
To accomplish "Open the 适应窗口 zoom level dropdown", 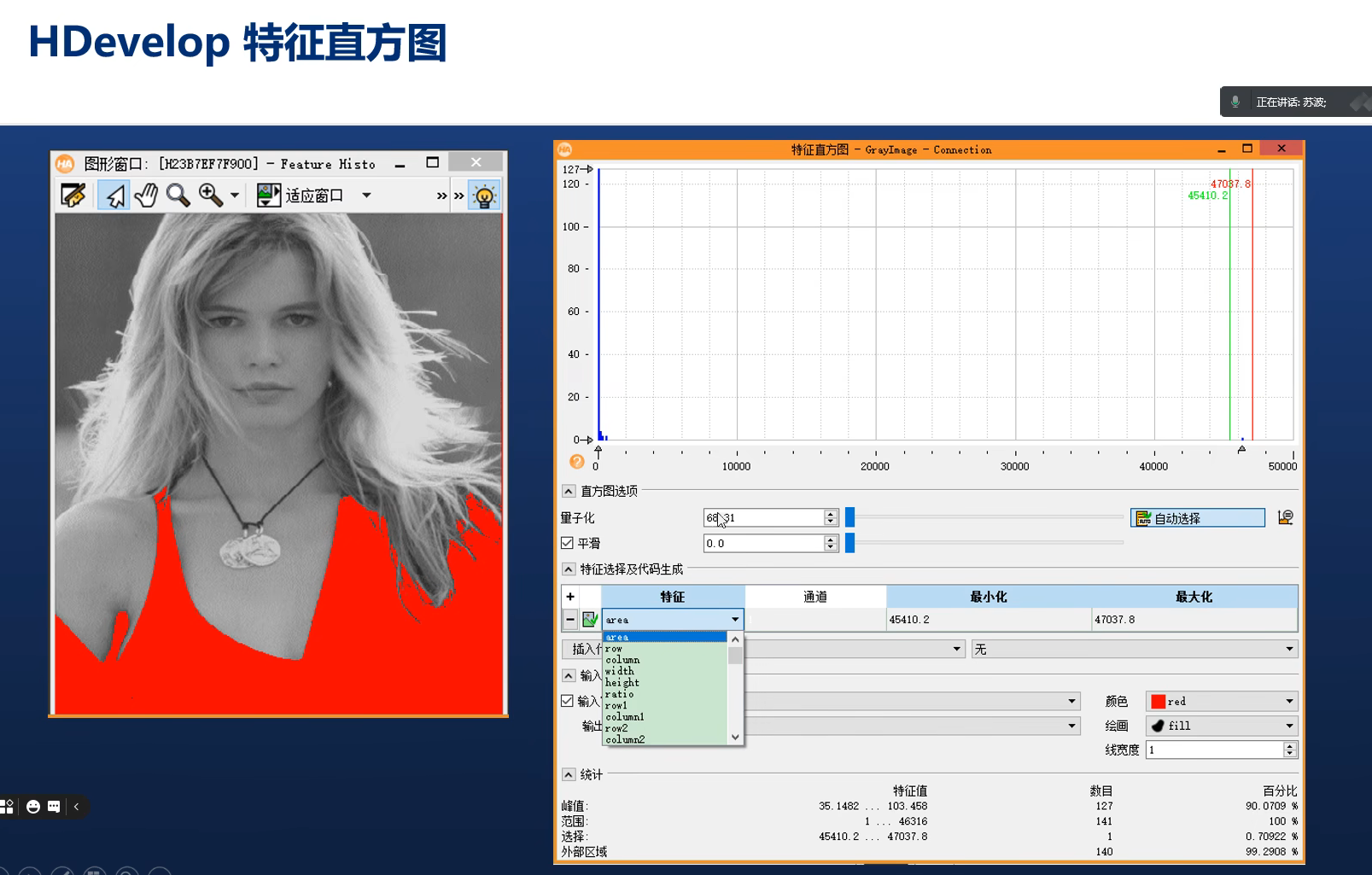I will (367, 195).
